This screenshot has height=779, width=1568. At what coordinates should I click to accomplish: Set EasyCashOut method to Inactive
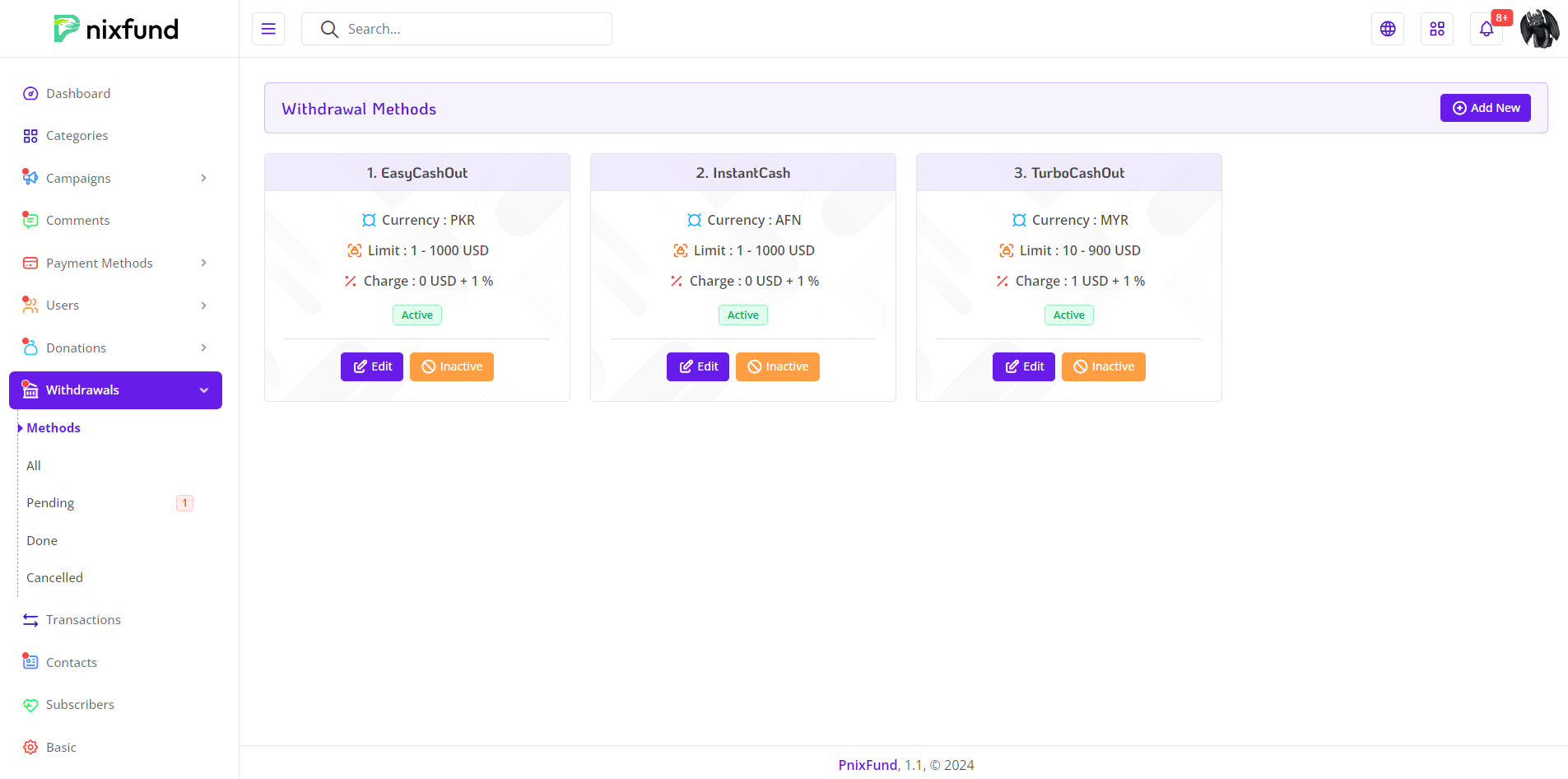(452, 367)
